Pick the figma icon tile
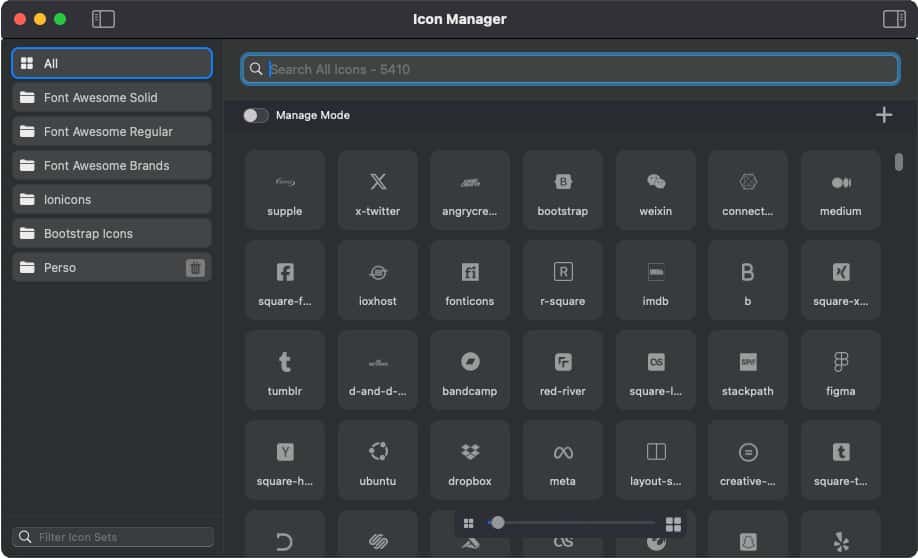Image resolution: width=918 pixels, height=559 pixels. 840,370
